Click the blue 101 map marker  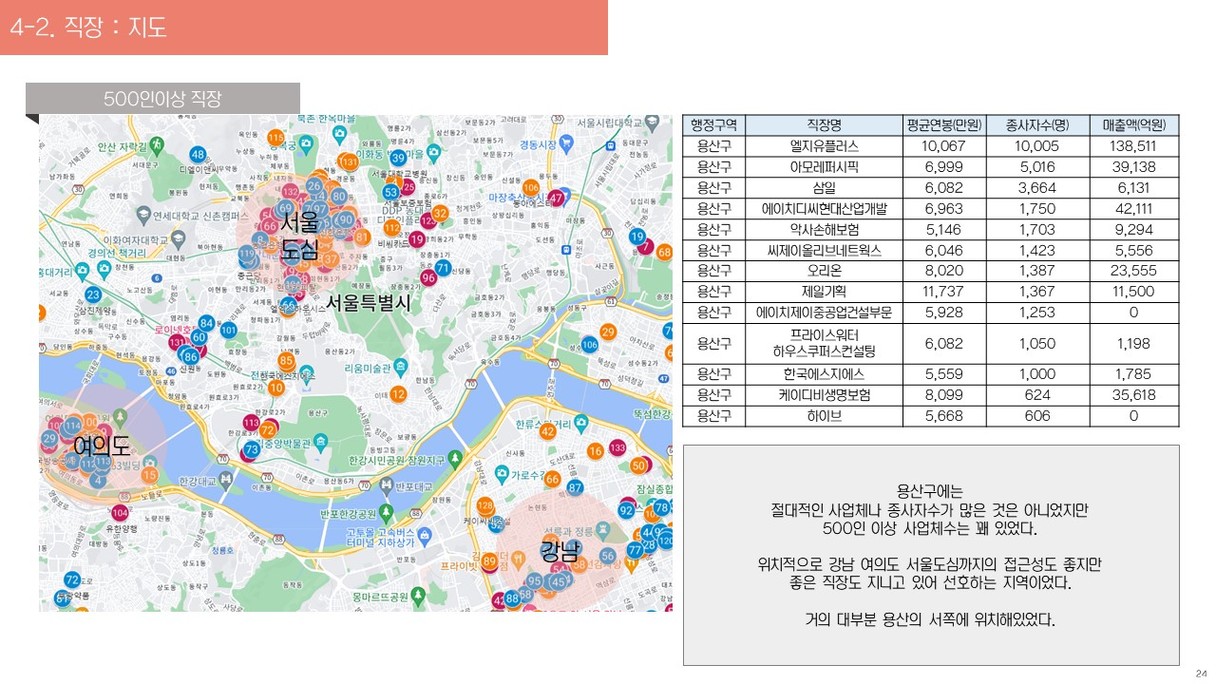228,331
